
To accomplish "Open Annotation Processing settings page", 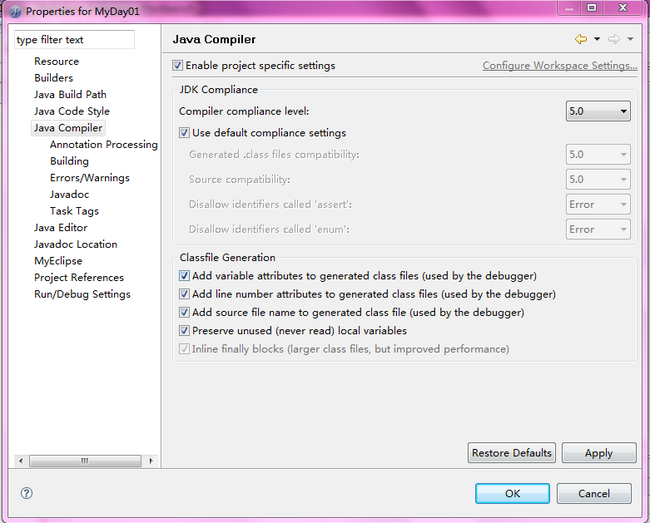I will click(x=104, y=144).
